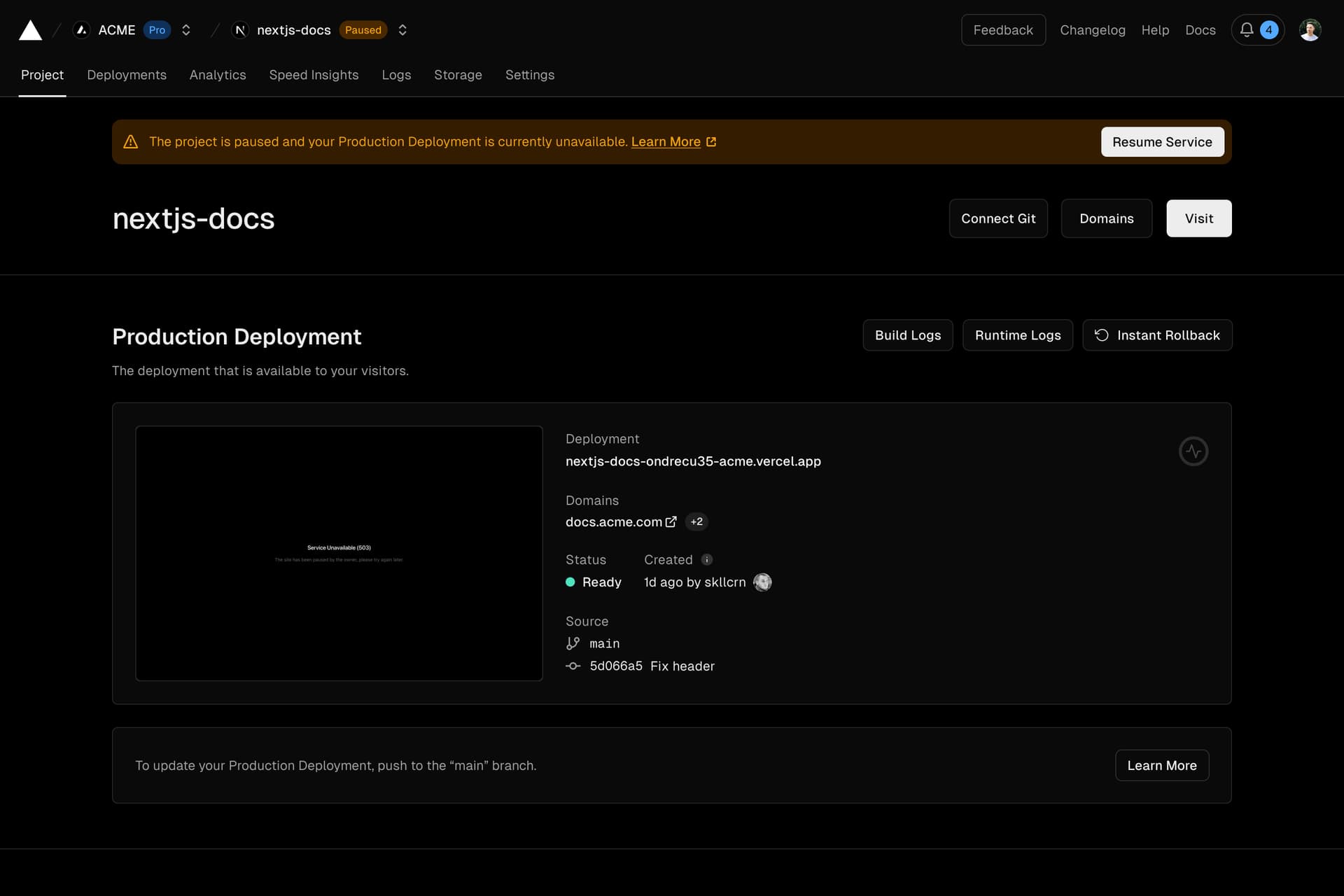Open the user avatar menu

click(x=1310, y=30)
